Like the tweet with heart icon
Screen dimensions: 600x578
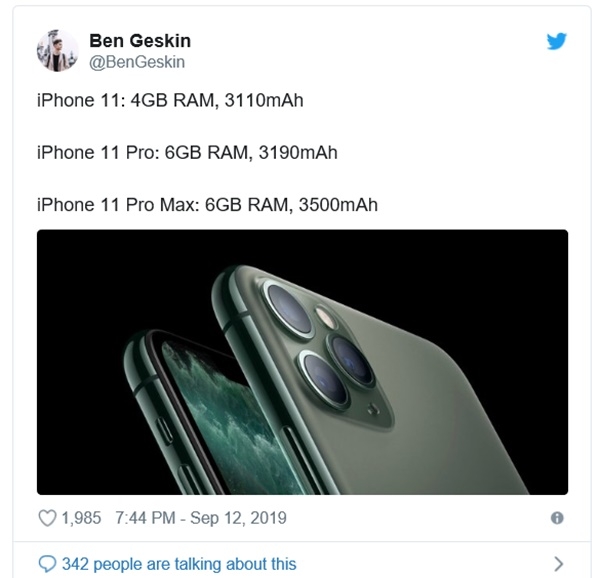47,518
